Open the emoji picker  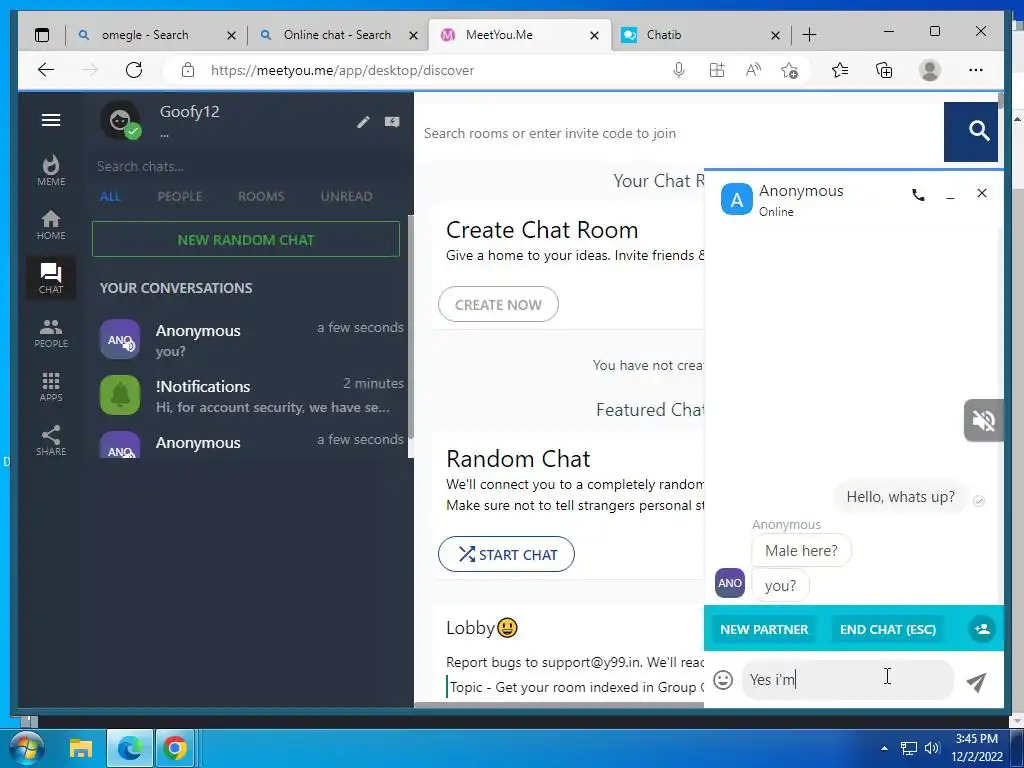(723, 680)
